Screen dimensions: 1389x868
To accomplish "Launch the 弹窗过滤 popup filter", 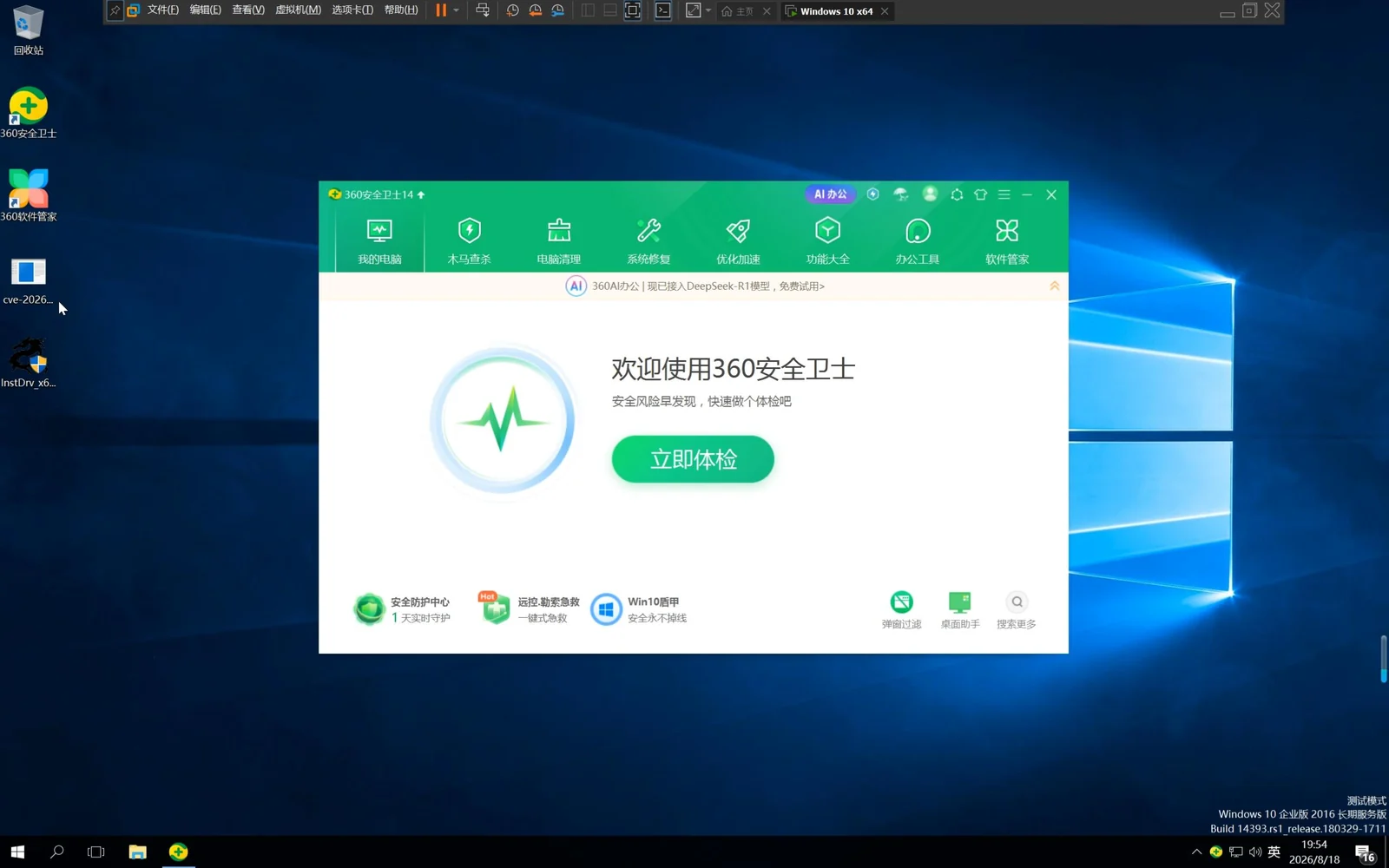I will 902,609.
